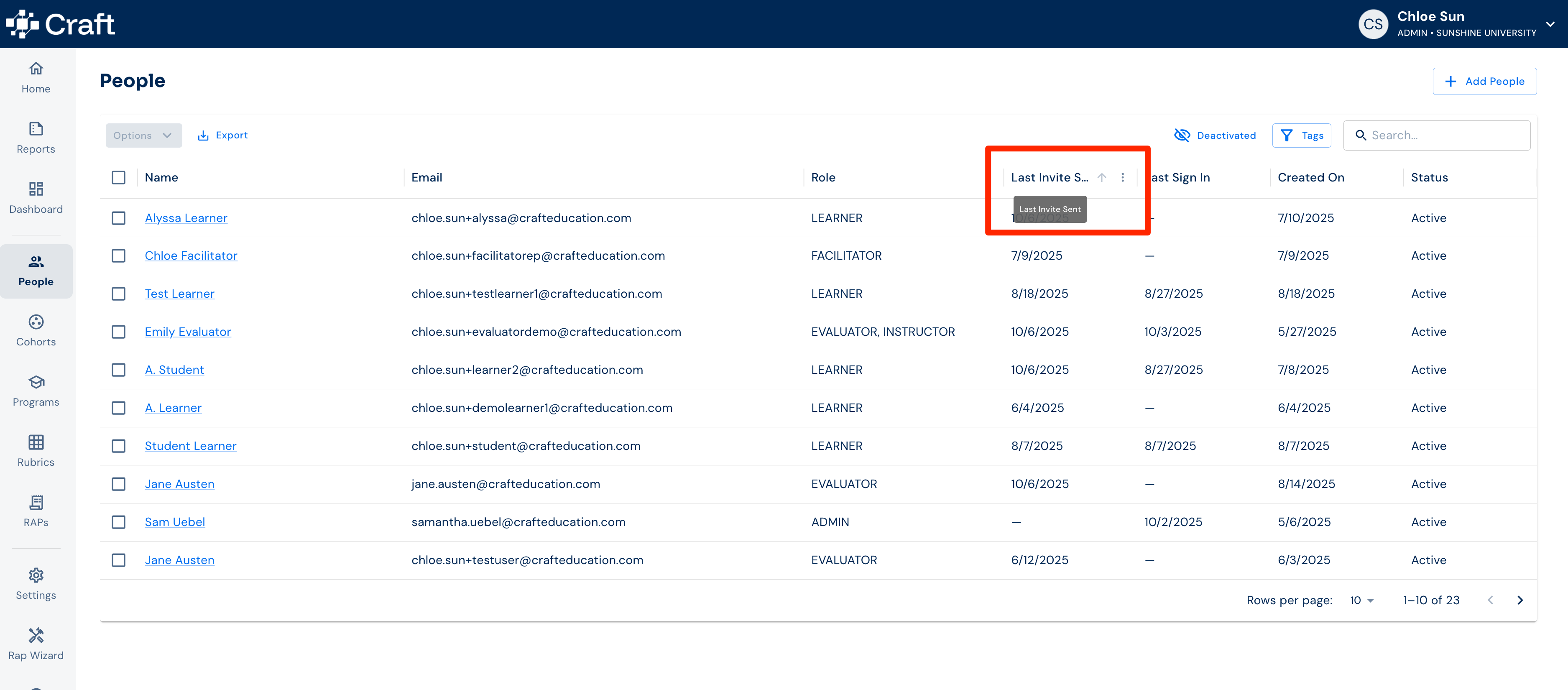Open the Rubrics grid icon
The image size is (1568, 690).
tap(36, 442)
